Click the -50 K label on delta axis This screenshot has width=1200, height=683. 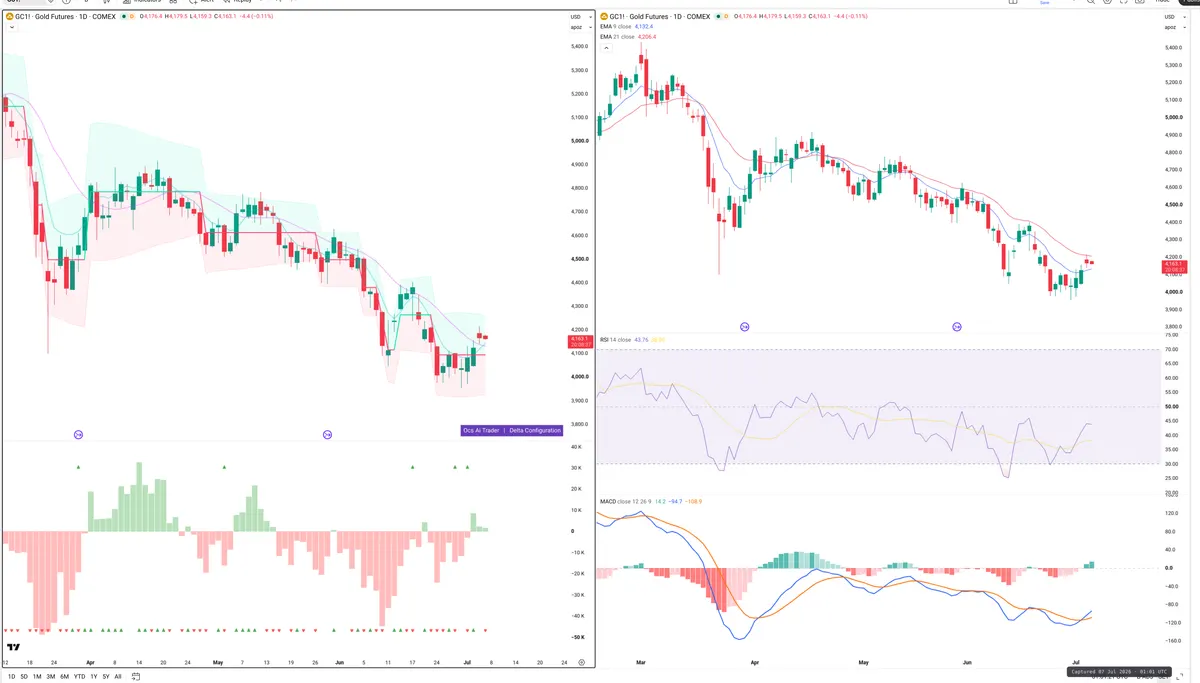pyautogui.click(x=577, y=637)
